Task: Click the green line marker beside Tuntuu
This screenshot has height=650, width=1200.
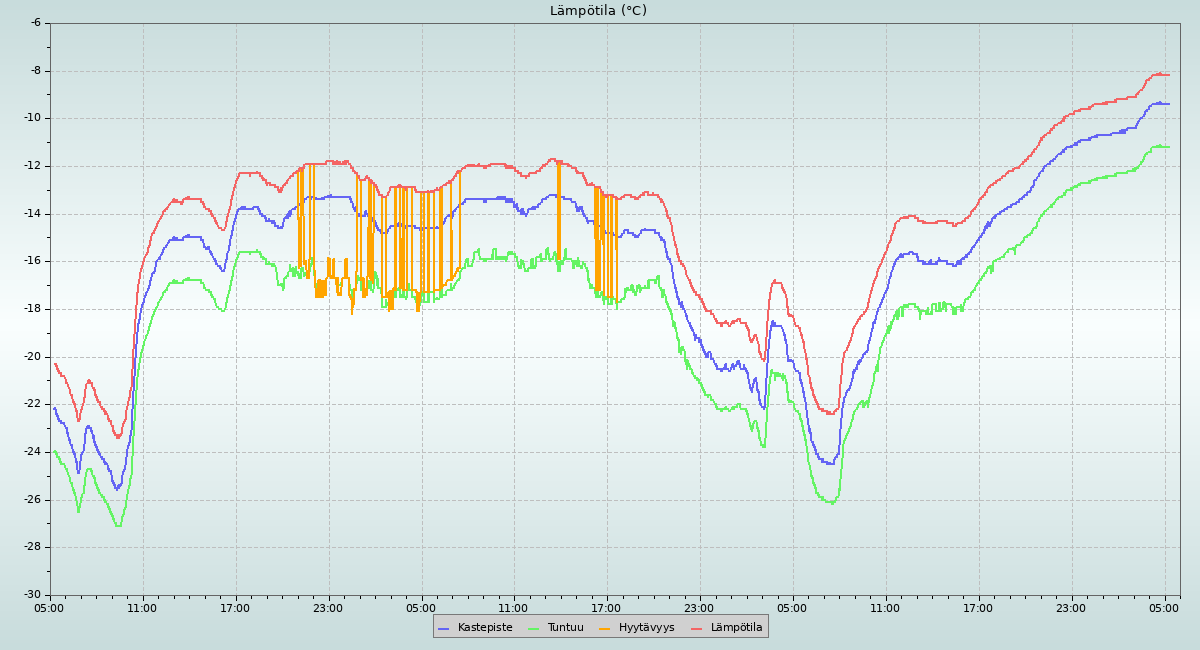Action: (534, 628)
